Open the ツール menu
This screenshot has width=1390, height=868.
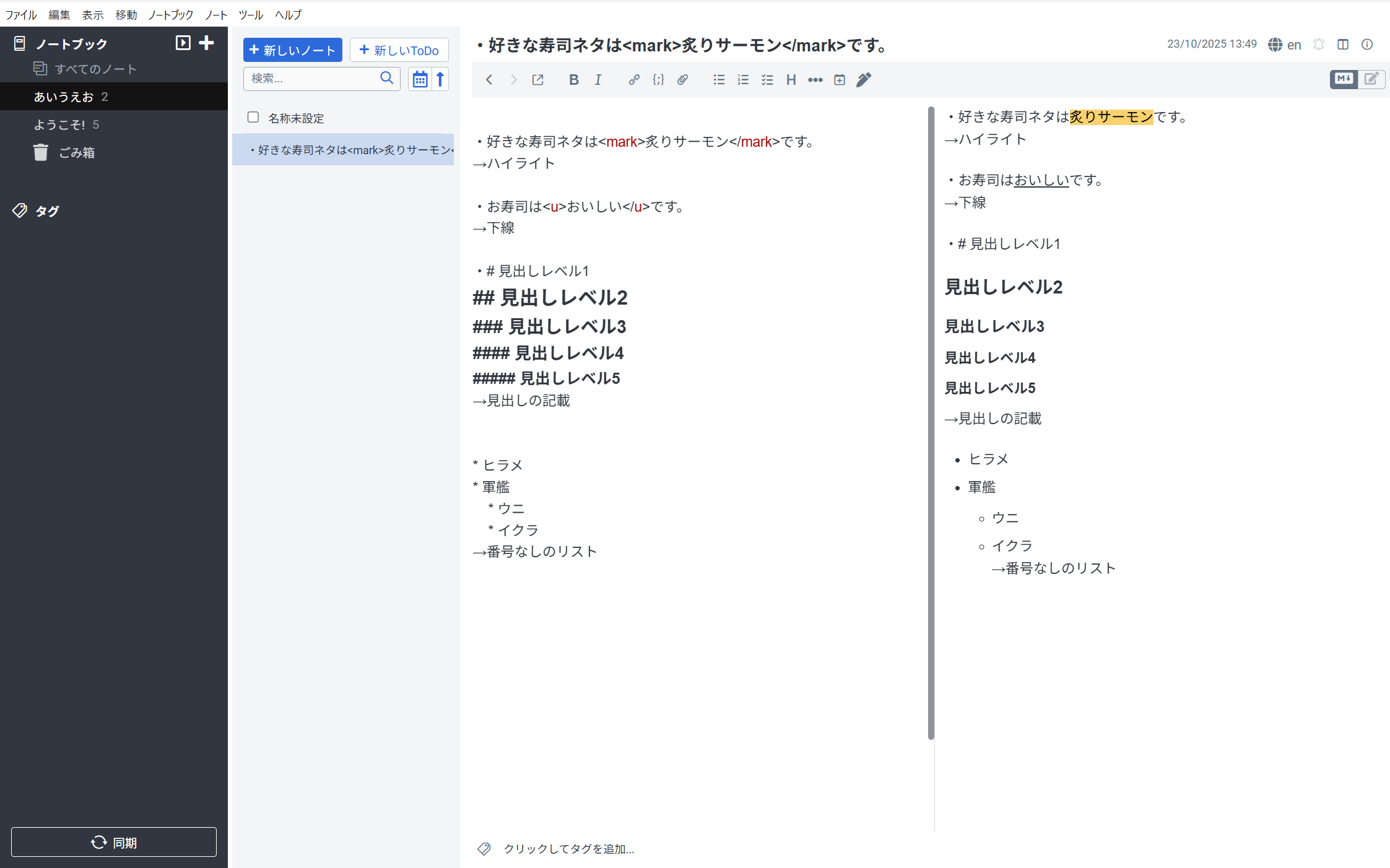250,15
